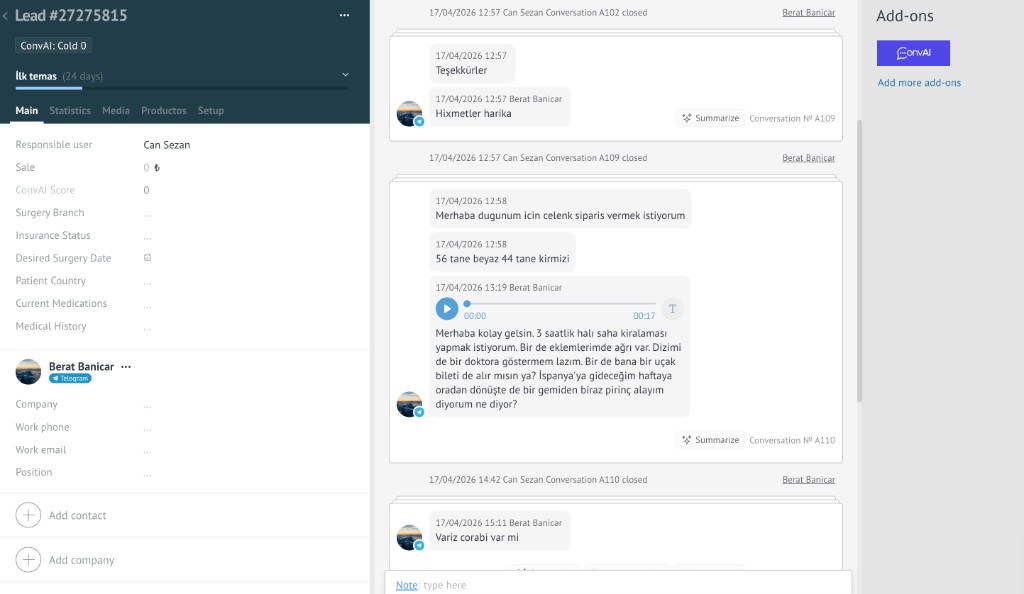Click sender avatar beside Hixmetler harika message

pyautogui.click(x=410, y=114)
